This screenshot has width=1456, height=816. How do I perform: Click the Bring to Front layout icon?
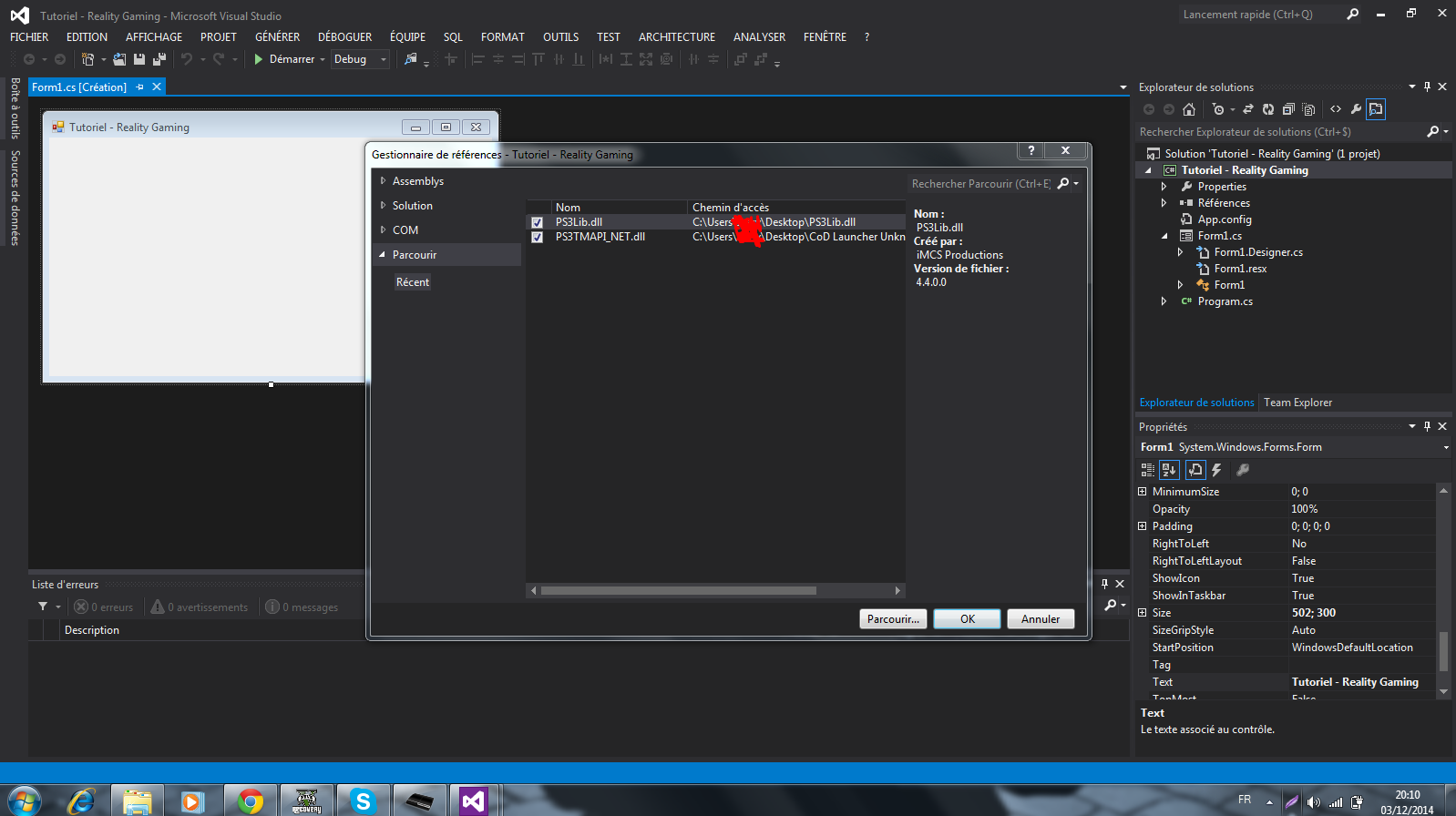(741, 59)
